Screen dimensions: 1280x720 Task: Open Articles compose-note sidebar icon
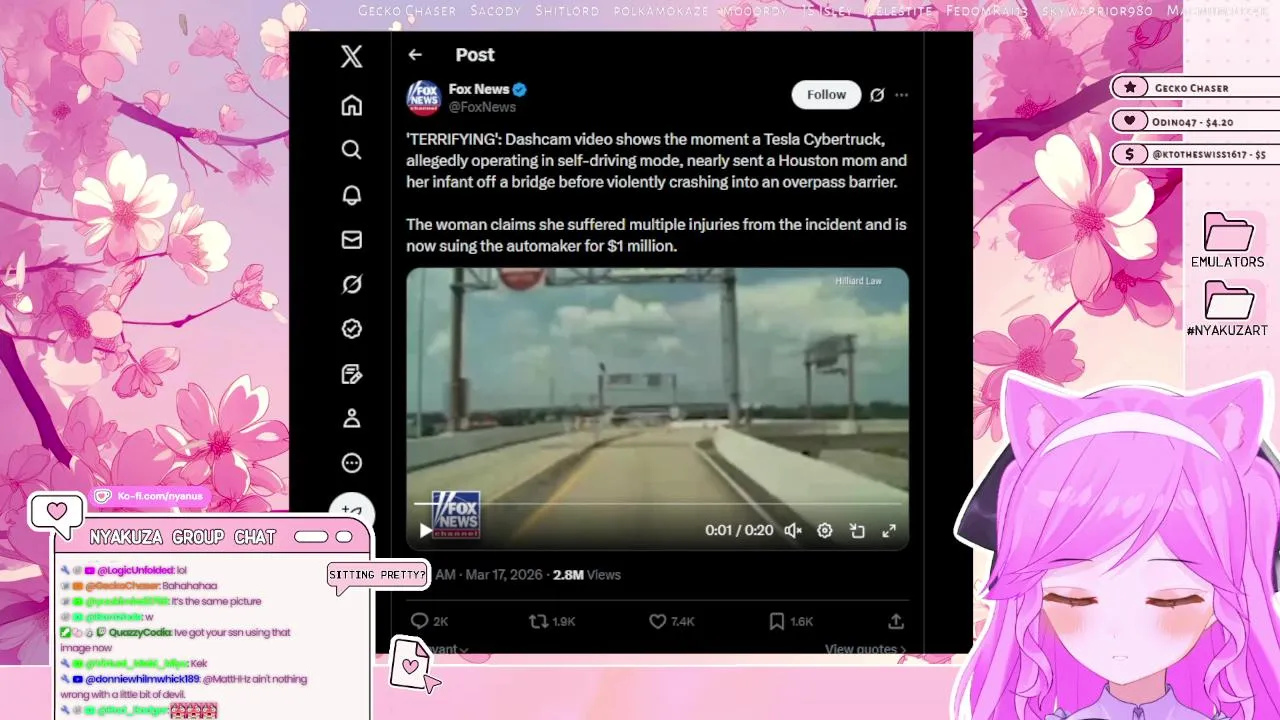351,374
